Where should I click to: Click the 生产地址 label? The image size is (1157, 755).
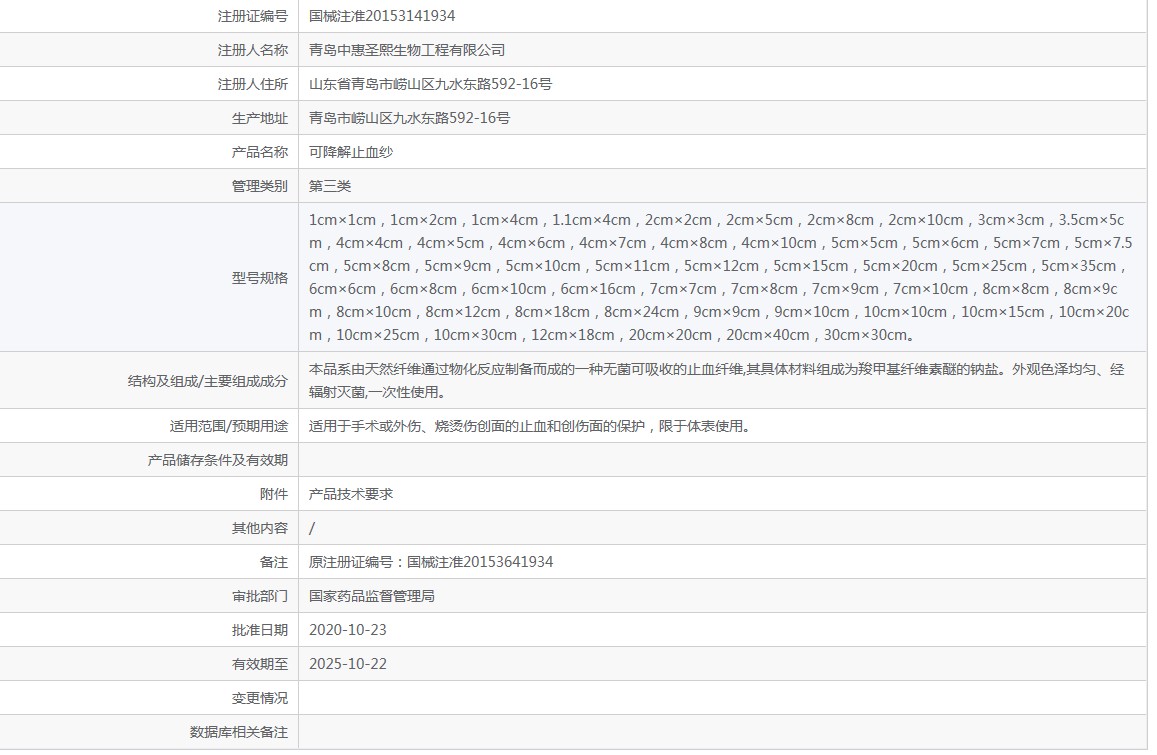tap(260, 117)
